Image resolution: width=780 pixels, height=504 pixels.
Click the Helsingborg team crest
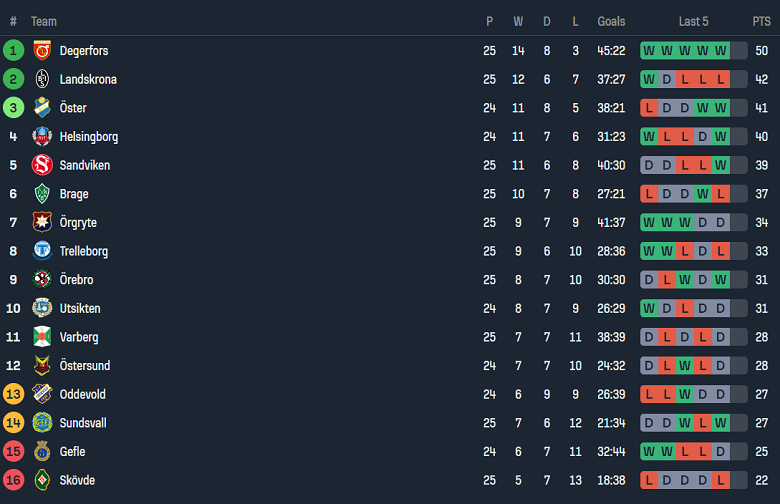point(42,137)
